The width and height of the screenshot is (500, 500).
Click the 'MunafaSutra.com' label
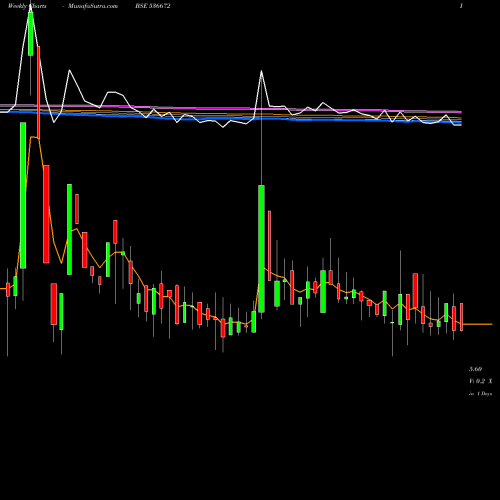93,6
